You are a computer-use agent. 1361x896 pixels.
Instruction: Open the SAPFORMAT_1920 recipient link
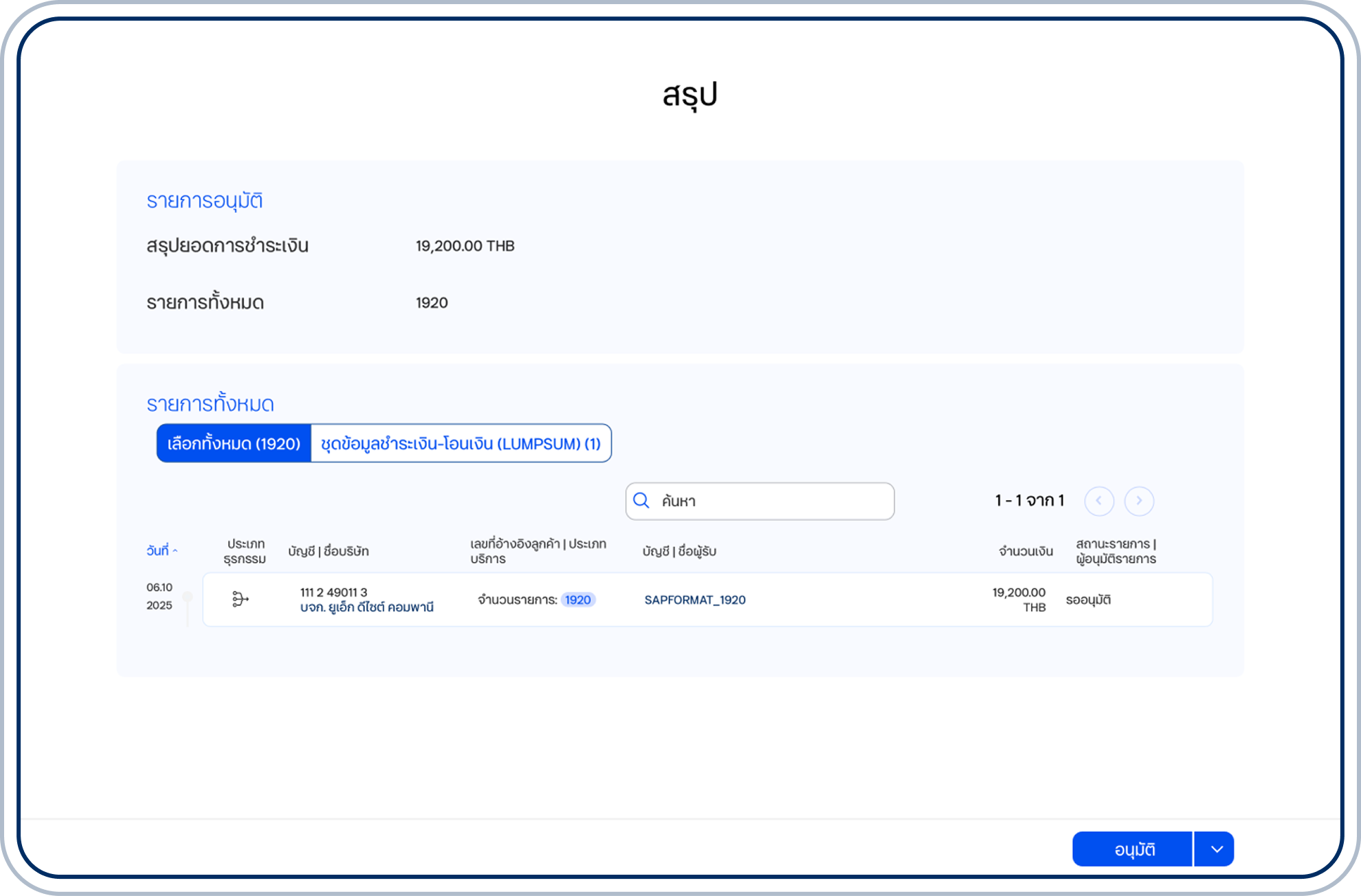pyautogui.click(x=694, y=600)
